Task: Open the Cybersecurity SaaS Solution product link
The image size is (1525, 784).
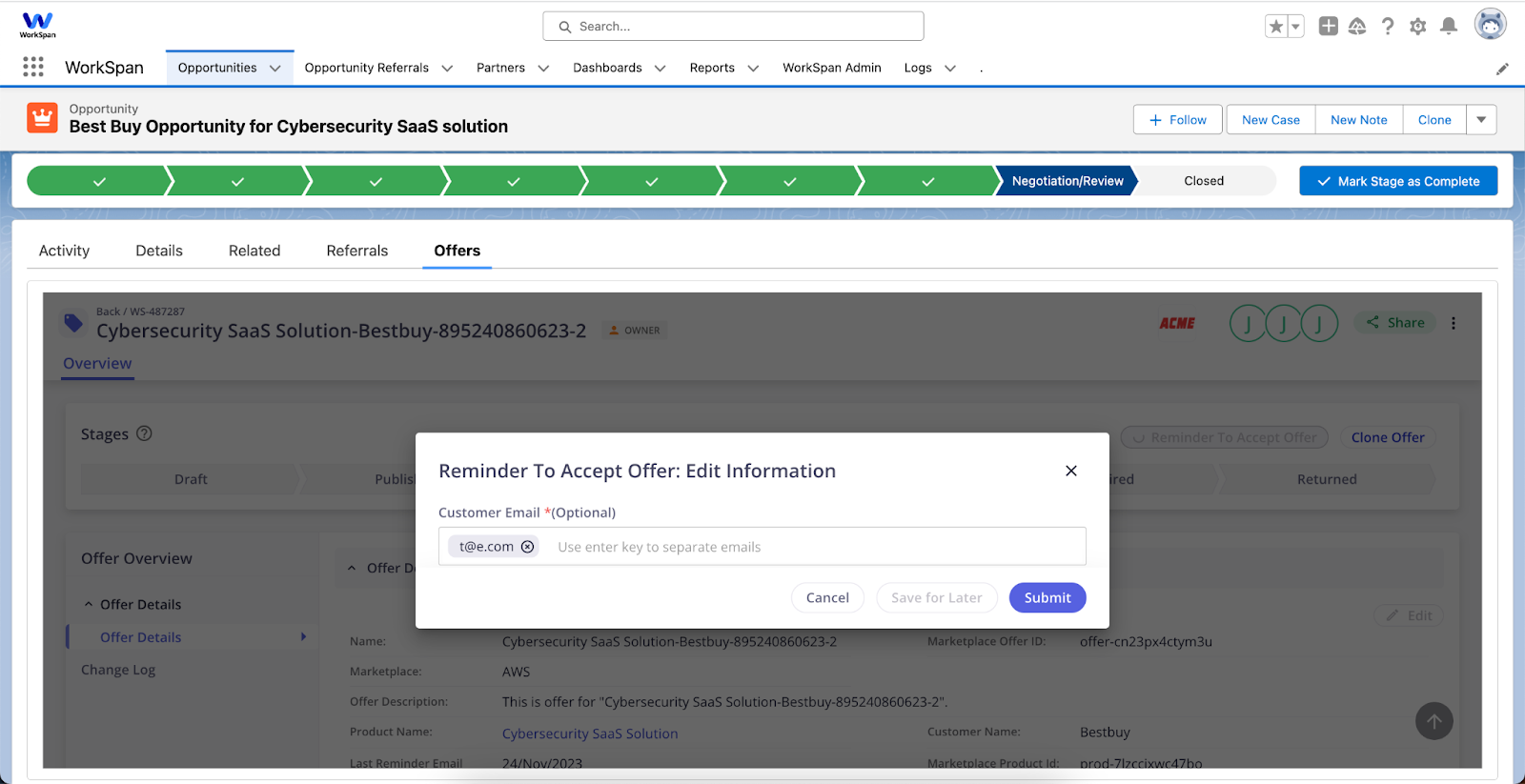Action: click(590, 734)
